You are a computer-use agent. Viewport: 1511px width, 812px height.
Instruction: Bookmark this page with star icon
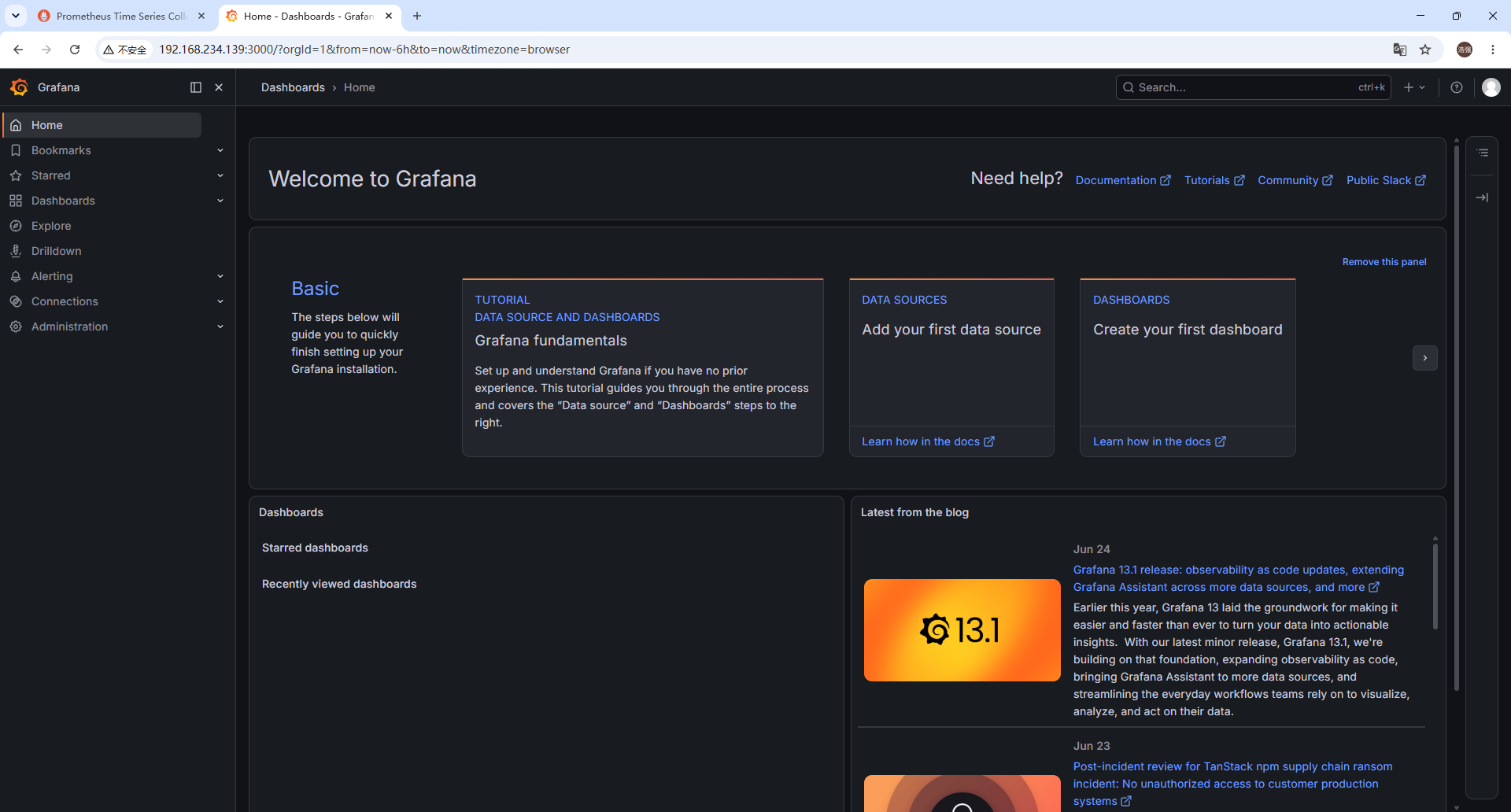pyautogui.click(x=1425, y=50)
